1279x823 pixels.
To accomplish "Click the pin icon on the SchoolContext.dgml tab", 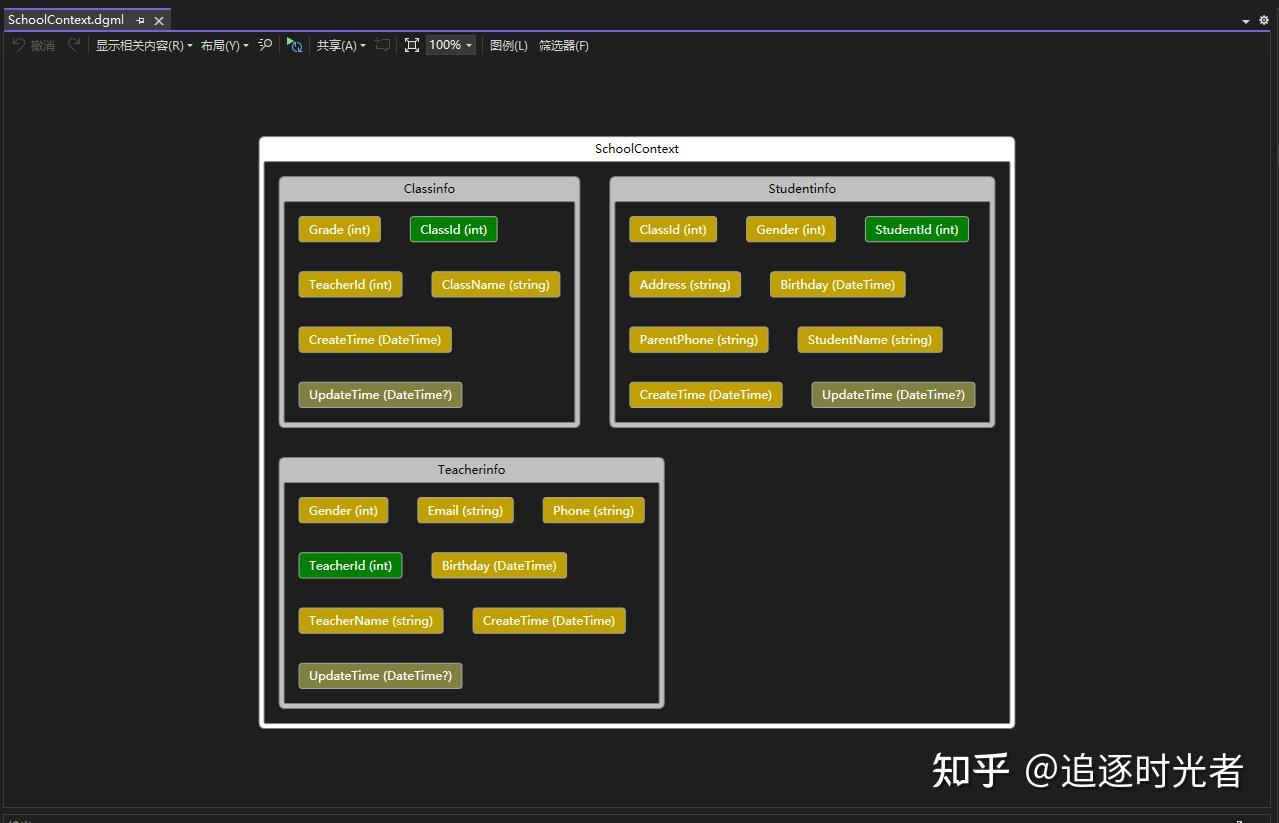I will (x=140, y=18).
